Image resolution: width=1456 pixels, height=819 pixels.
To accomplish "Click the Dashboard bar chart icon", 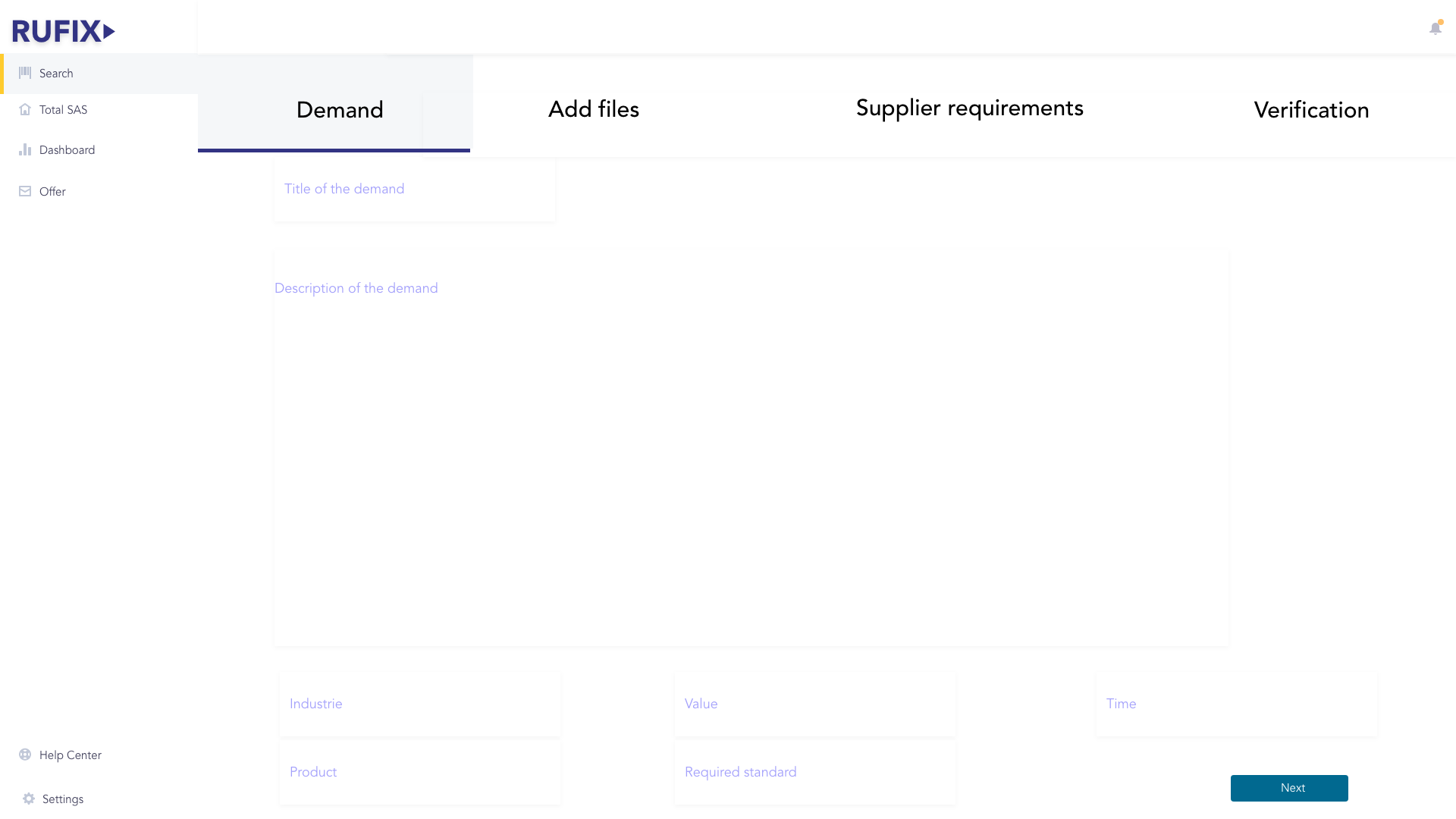I will [x=25, y=149].
